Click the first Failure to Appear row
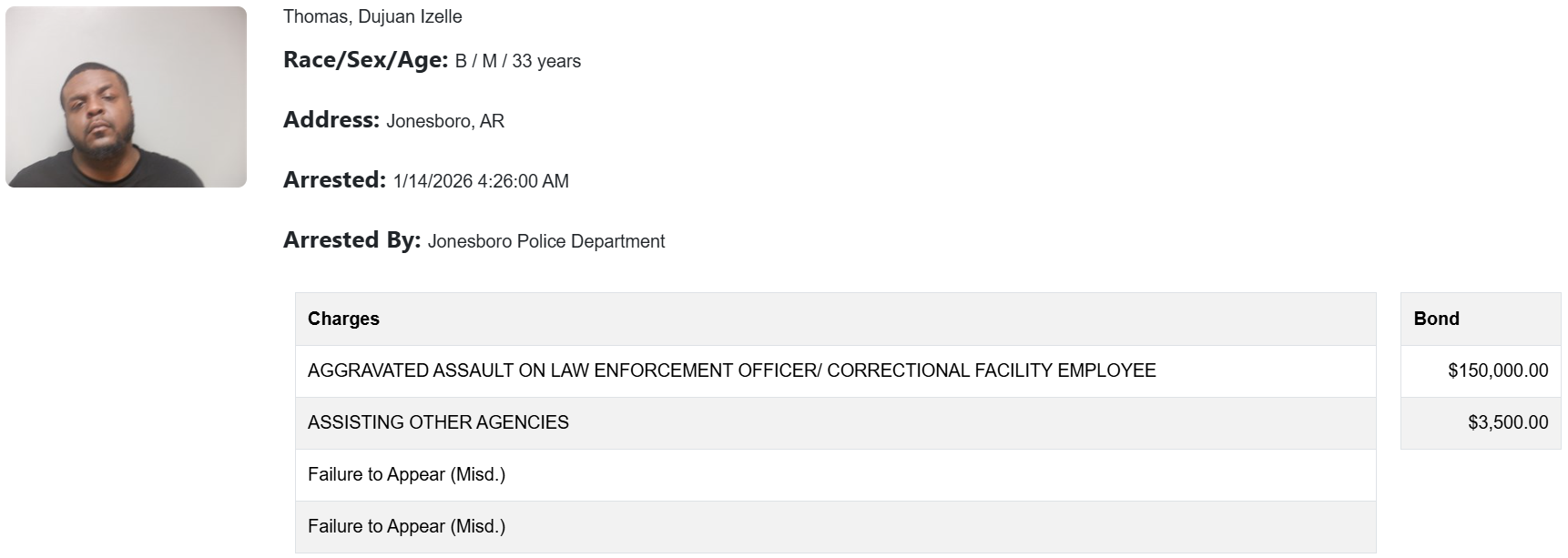The height and width of the screenshot is (558, 1568). (406, 474)
